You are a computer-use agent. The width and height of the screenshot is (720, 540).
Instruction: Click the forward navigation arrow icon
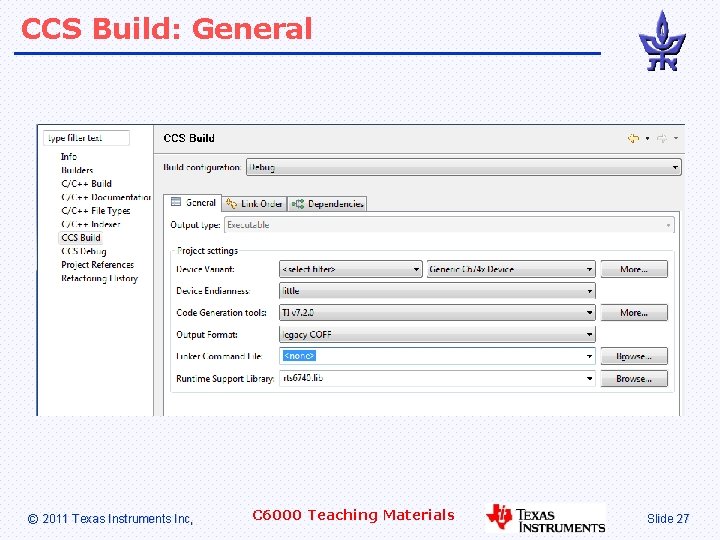[662, 138]
